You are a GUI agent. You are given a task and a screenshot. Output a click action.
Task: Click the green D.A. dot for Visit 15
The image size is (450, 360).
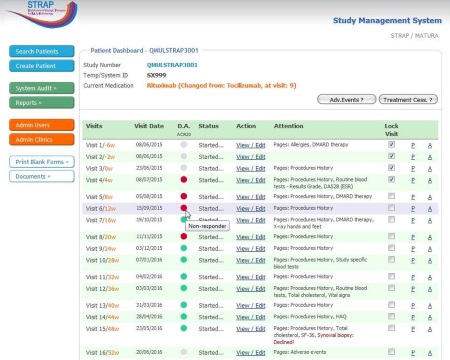coord(184,328)
